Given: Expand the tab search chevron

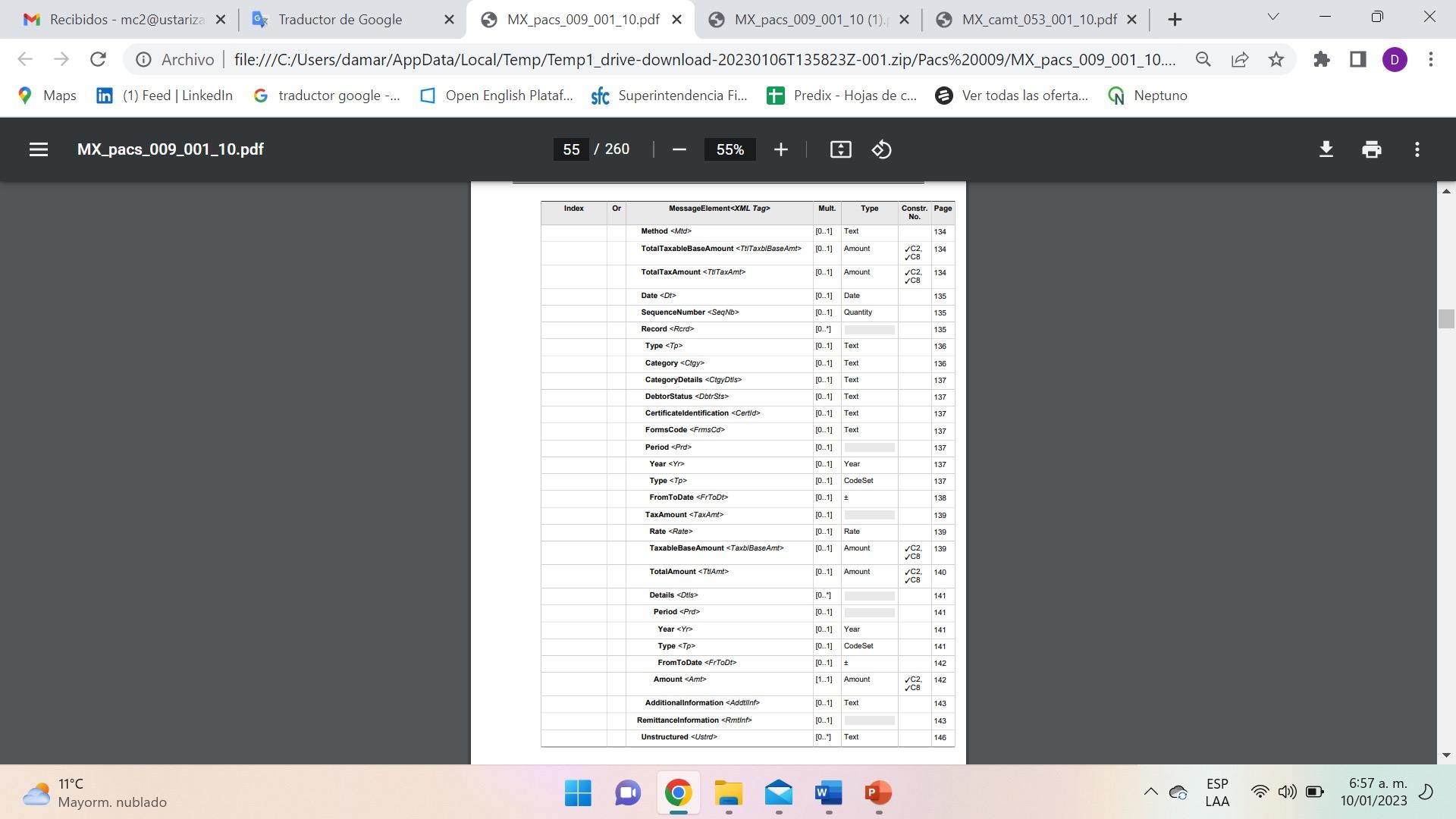Looking at the screenshot, I should (1273, 17).
